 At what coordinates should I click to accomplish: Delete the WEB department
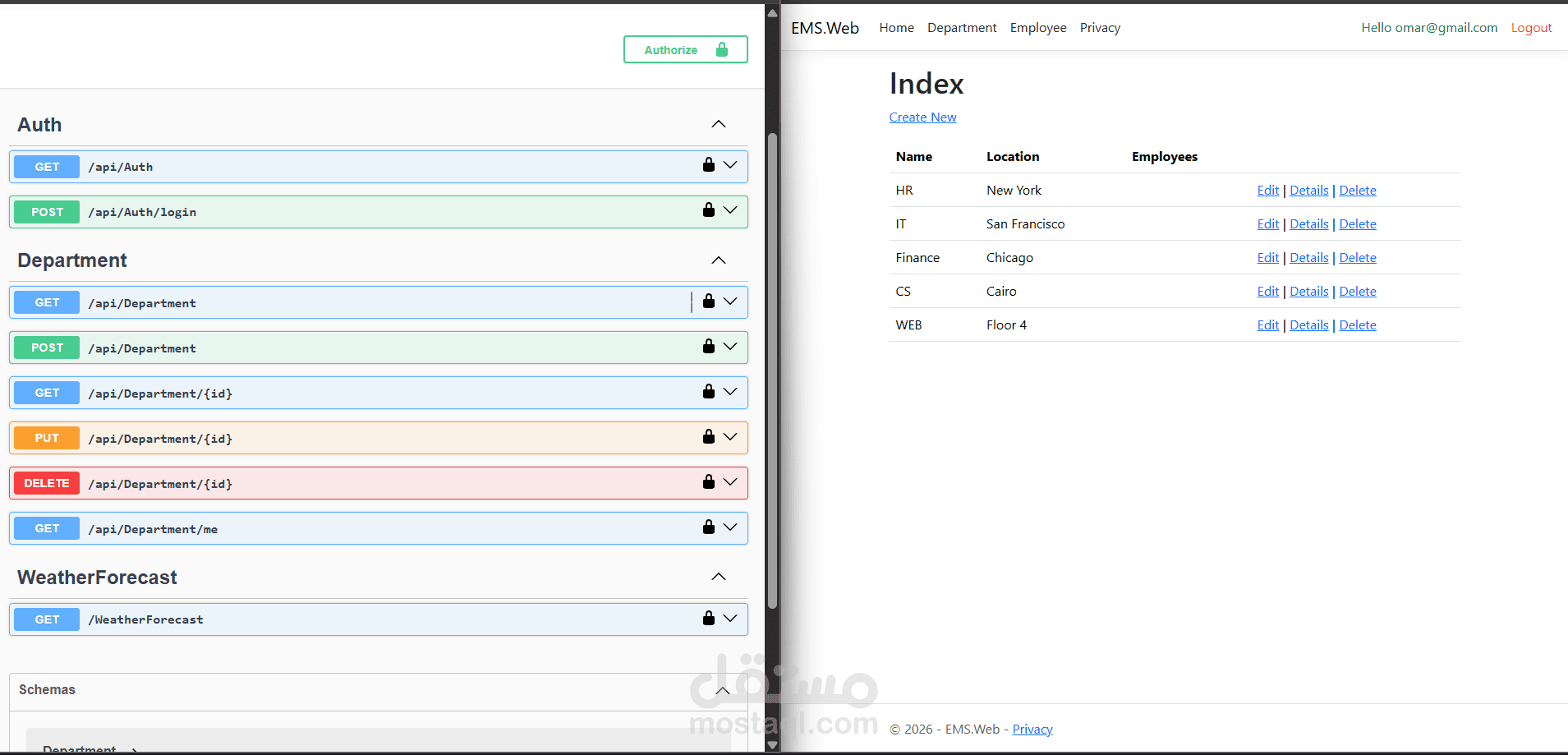[1357, 325]
